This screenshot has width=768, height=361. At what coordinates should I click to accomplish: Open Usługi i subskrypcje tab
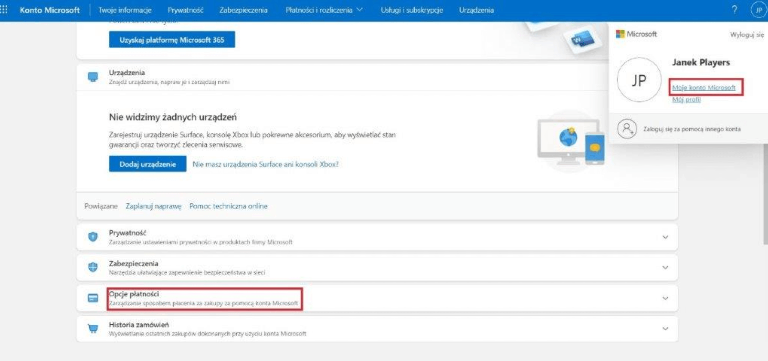click(412, 10)
